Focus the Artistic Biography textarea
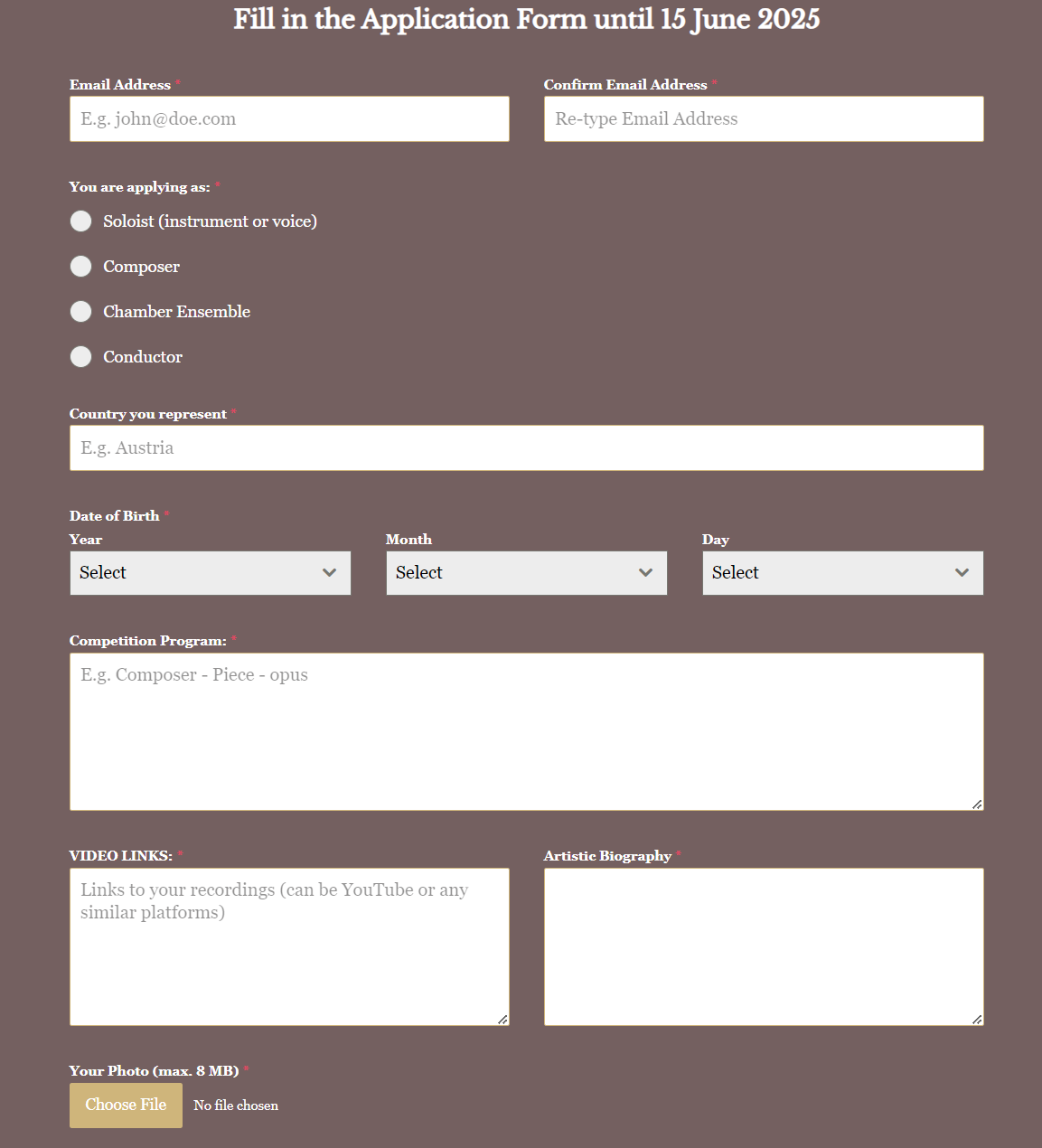 764,947
